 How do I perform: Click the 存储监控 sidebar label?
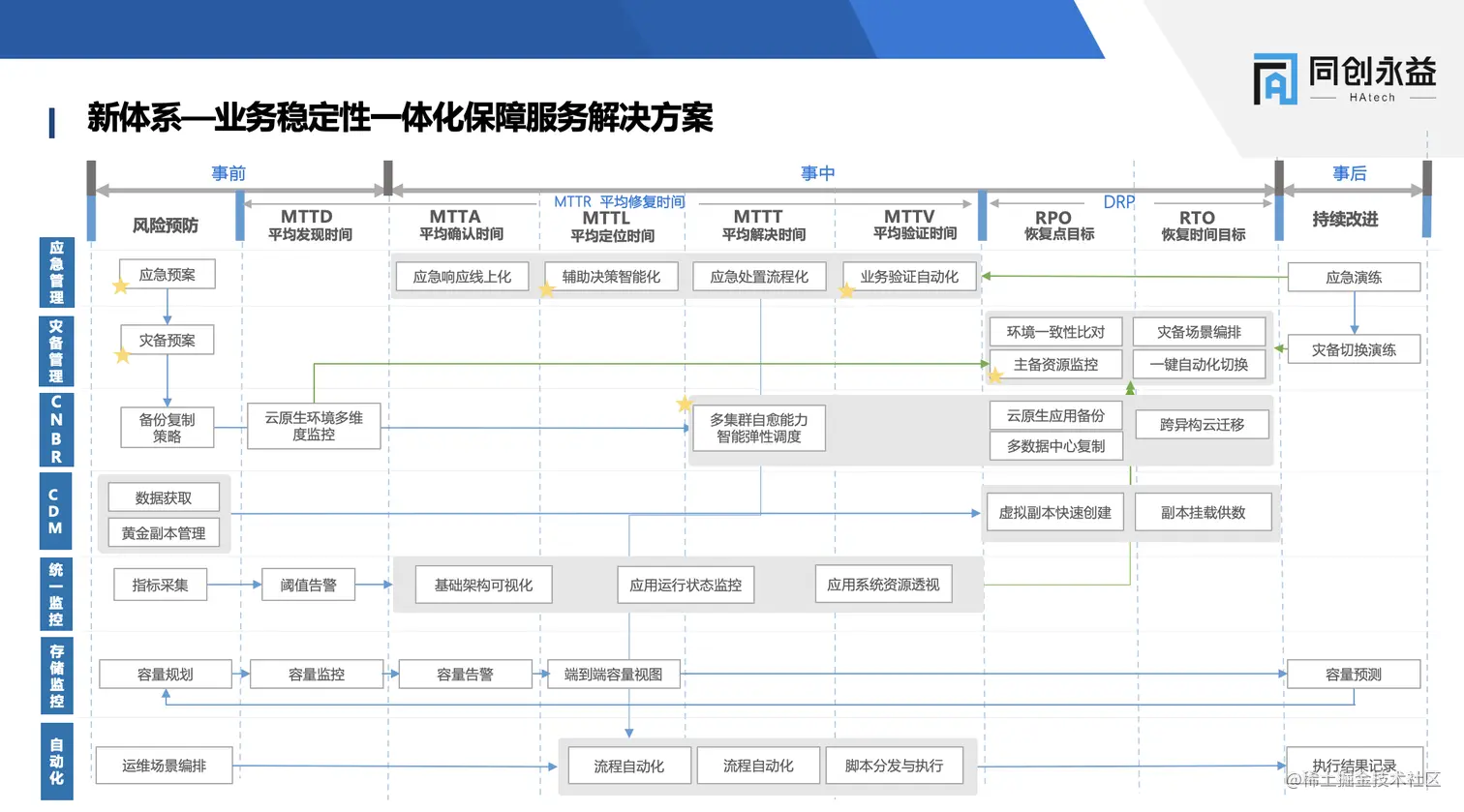[55, 673]
